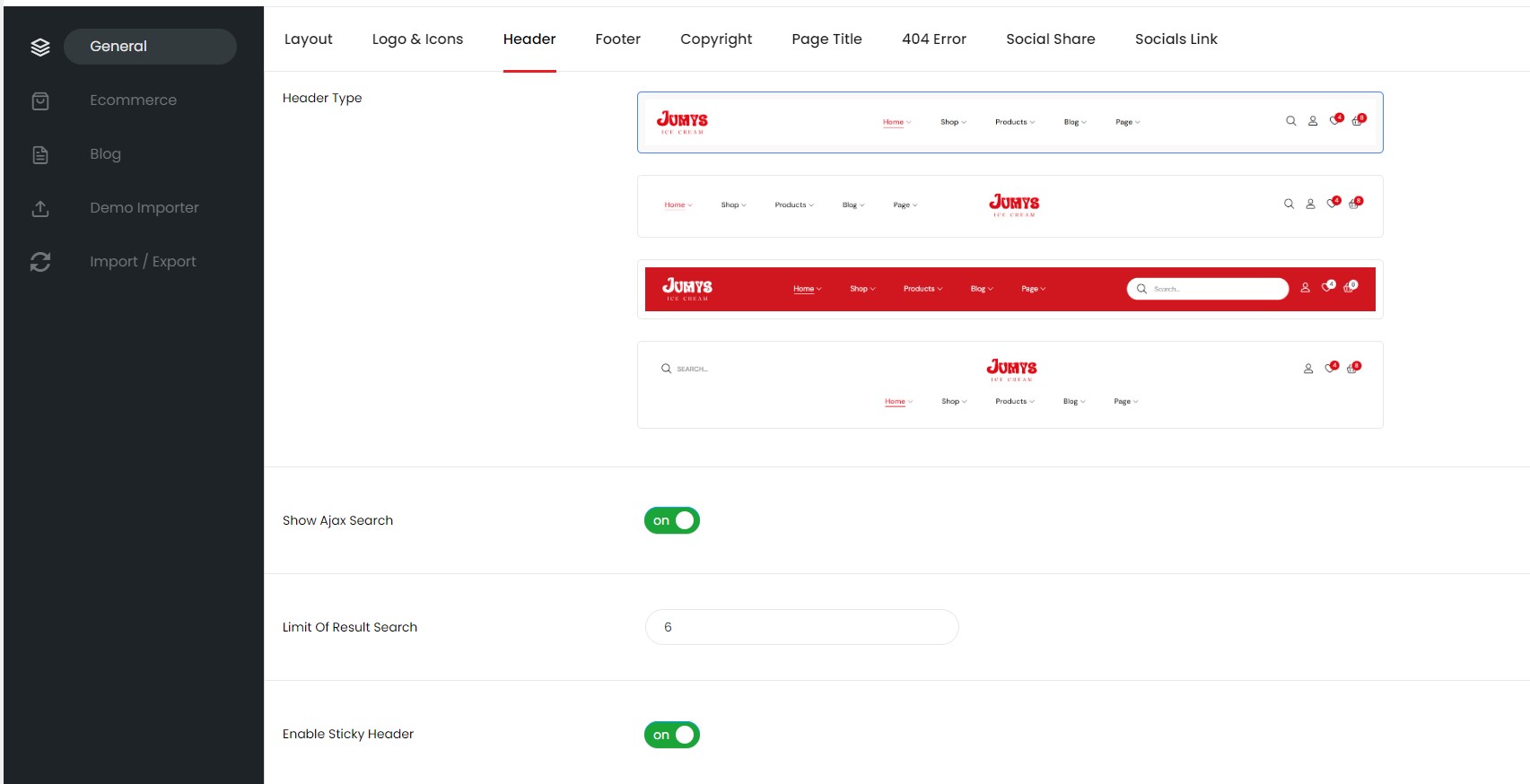Screen dimensions: 1530x784
Task: Open the Logo & Icons tab
Action: [x=417, y=39]
